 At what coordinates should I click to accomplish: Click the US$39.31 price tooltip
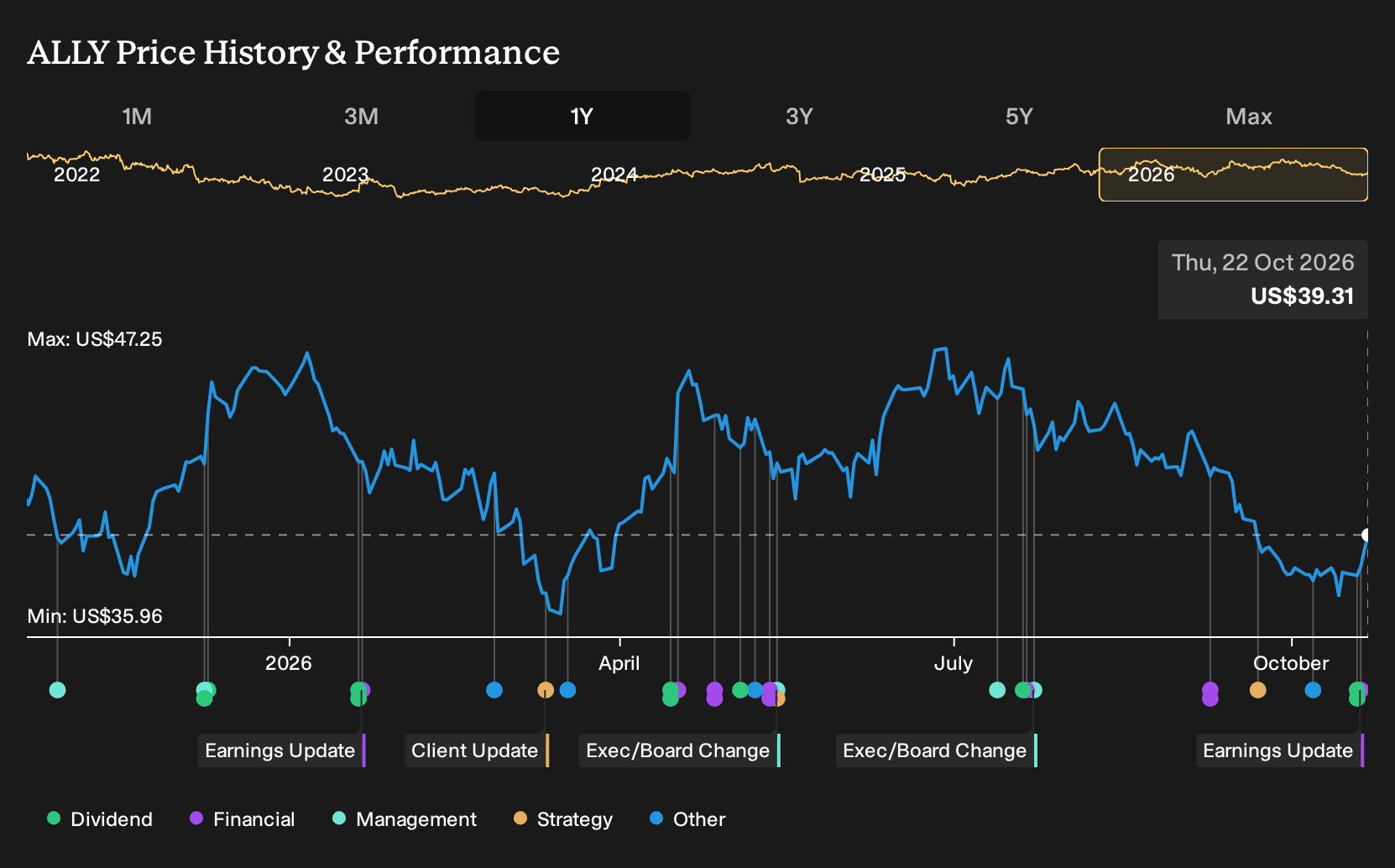pos(1263,280)
